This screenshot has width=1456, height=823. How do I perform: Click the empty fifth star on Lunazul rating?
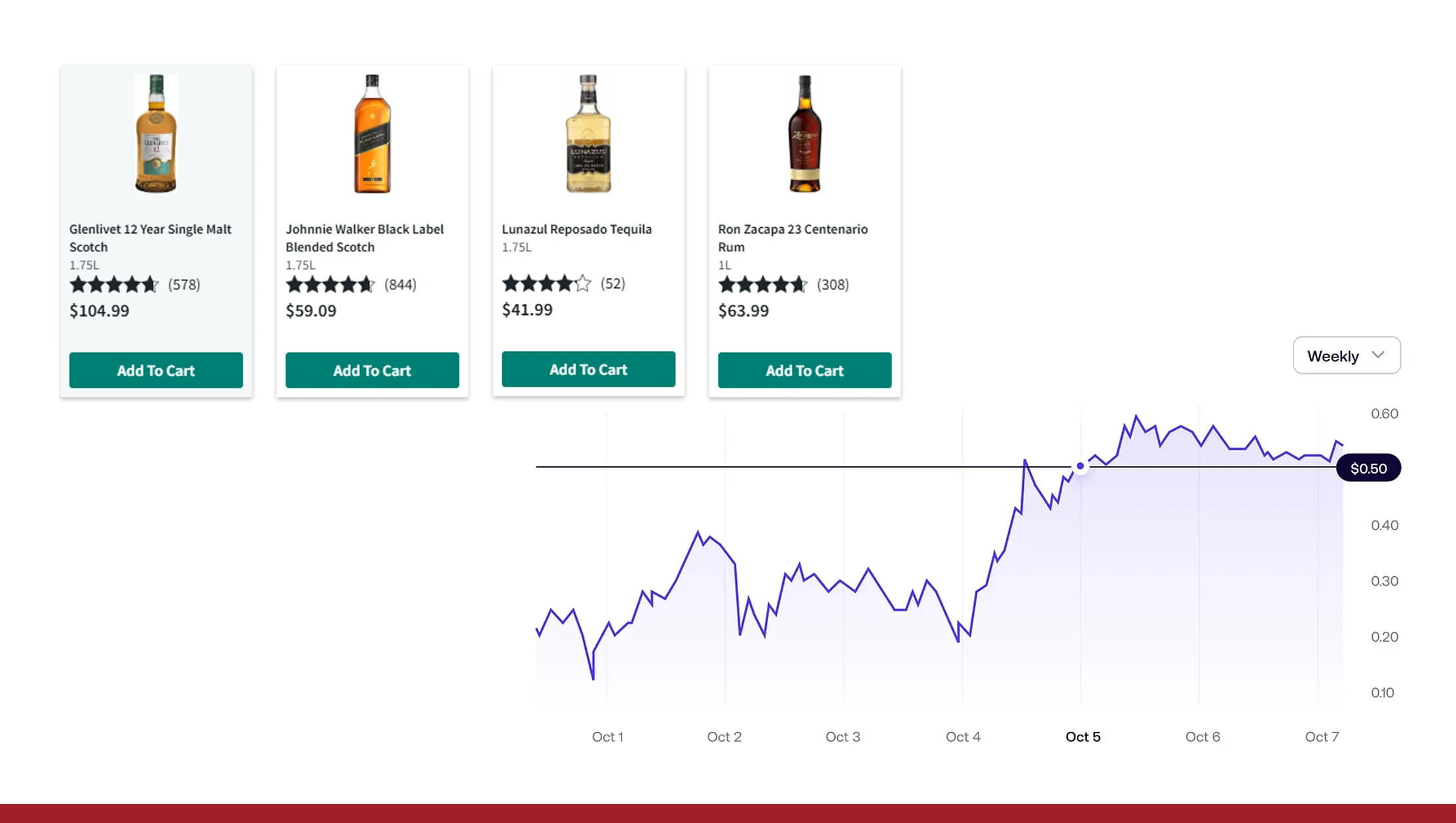[x=585, y=283]
